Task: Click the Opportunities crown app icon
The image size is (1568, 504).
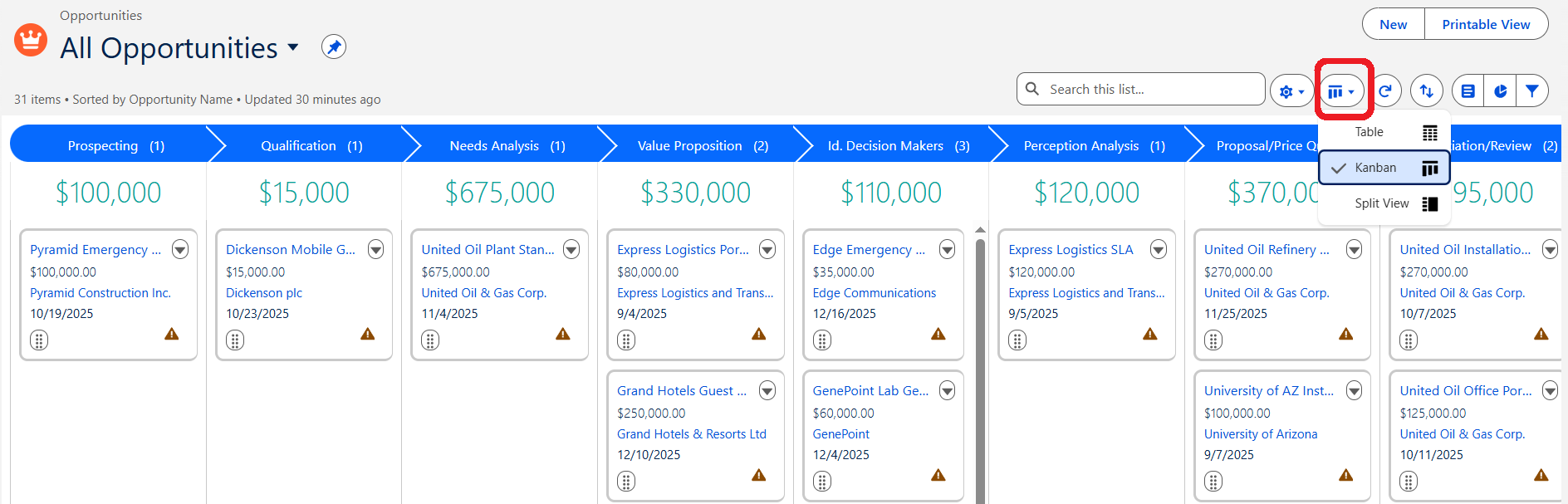Action: (x=31, y=39)
